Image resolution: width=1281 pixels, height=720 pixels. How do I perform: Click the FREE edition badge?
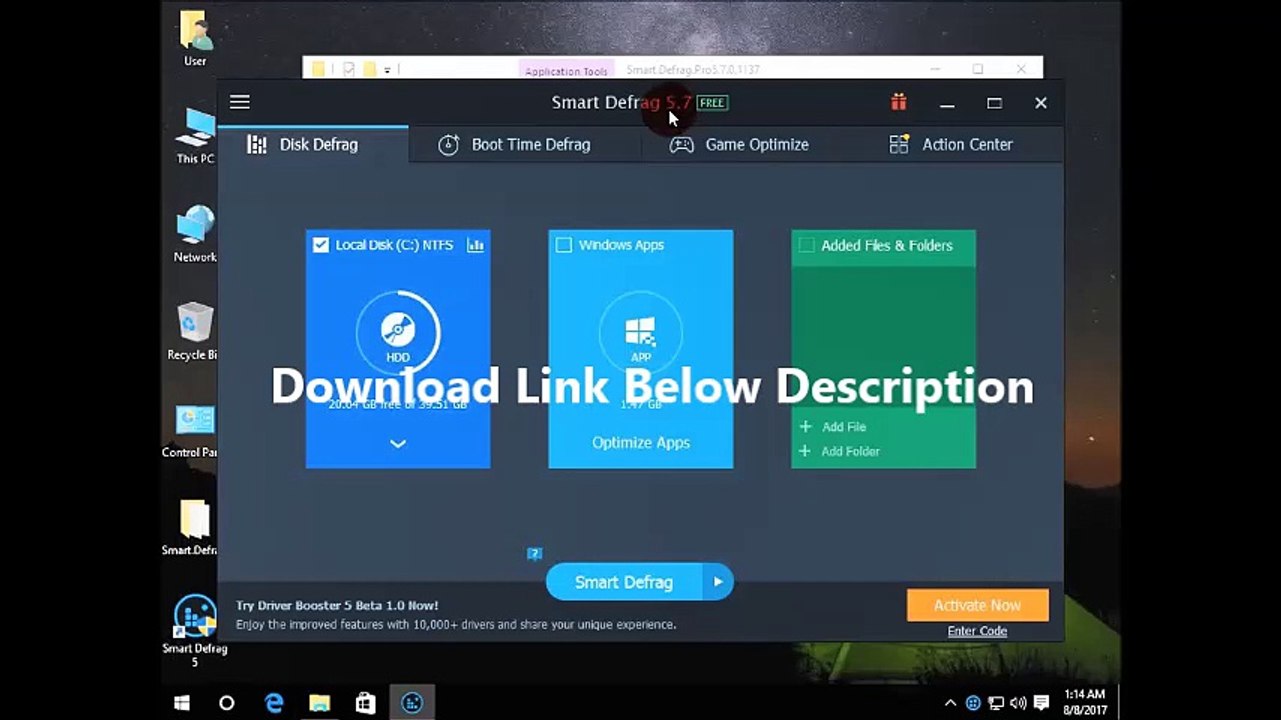click(x=712, y=103)
